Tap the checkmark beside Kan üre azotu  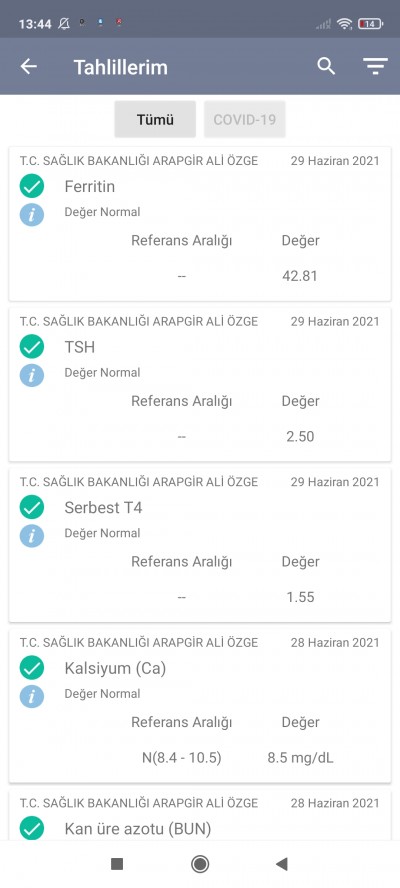[x=32, y=829]
